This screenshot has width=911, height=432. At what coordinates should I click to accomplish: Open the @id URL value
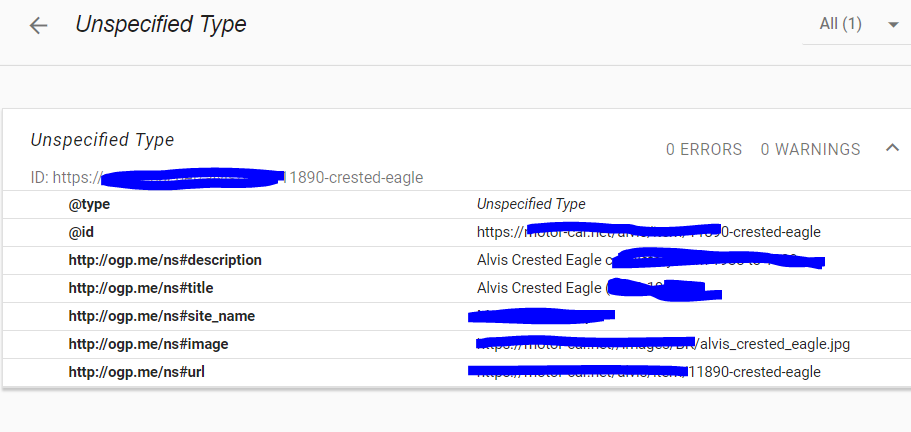pyautogui.click(x=649, y=232)
